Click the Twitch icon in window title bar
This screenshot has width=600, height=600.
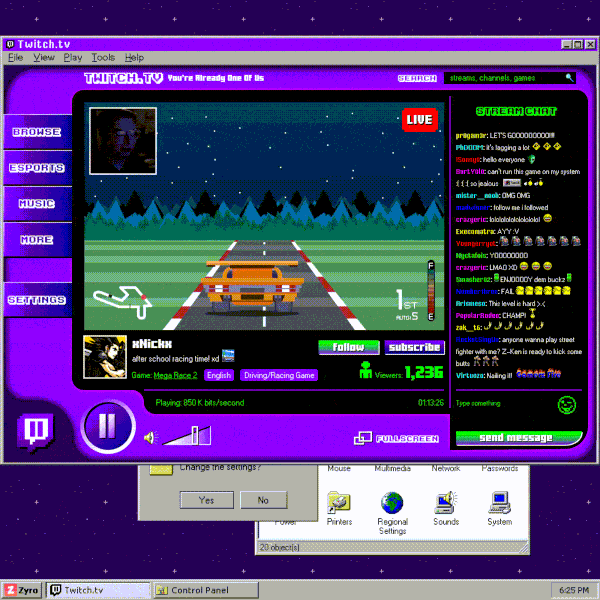10,44
